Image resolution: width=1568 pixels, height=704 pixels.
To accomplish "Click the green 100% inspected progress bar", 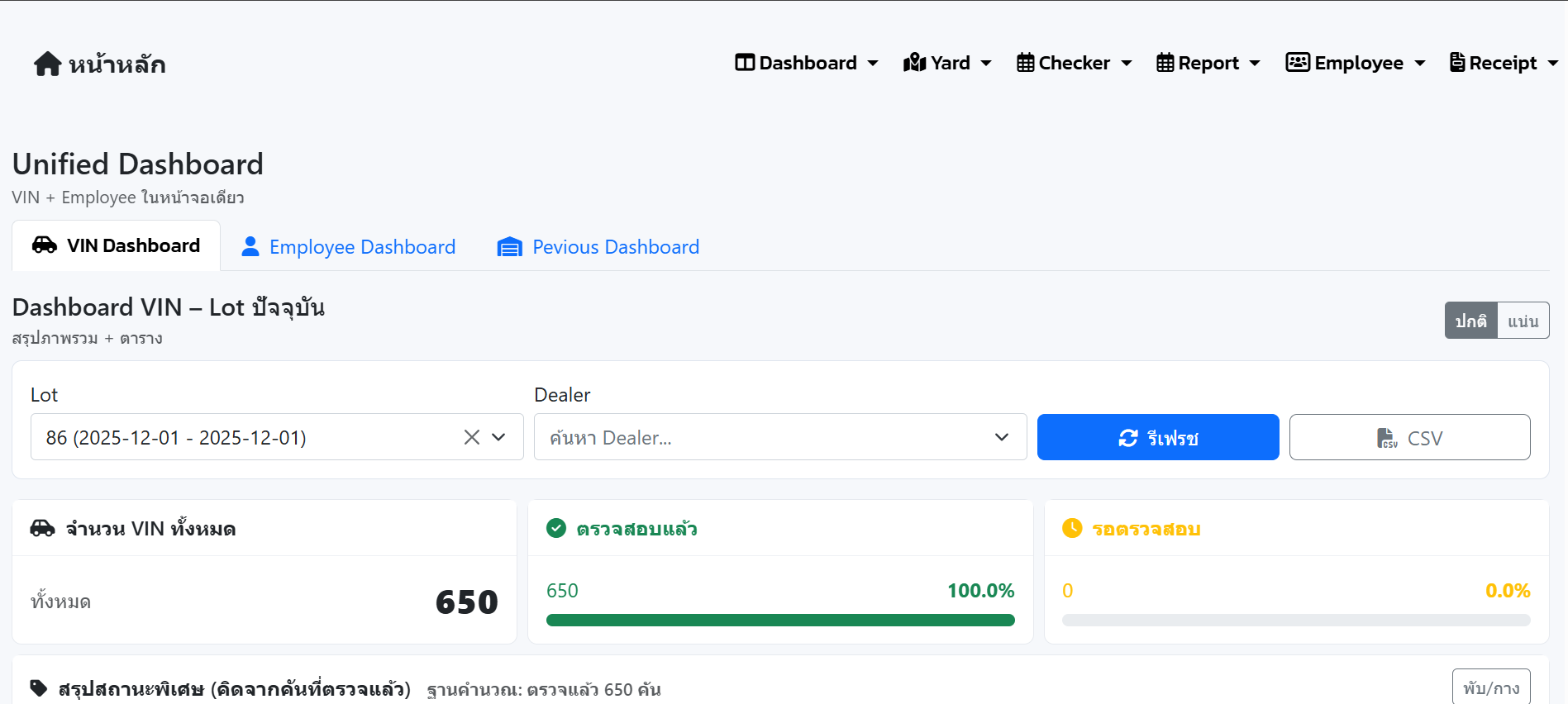I will point(779,620).
